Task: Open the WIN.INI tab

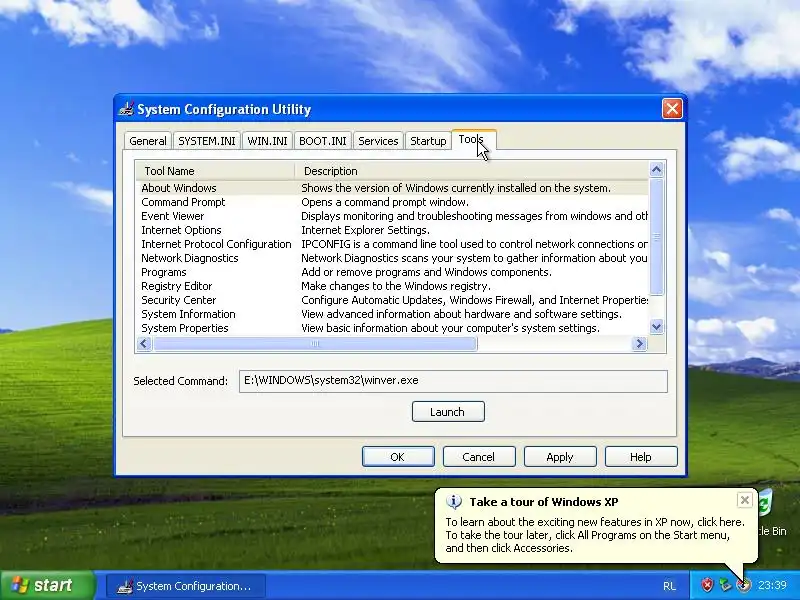Action: [267, 141]
